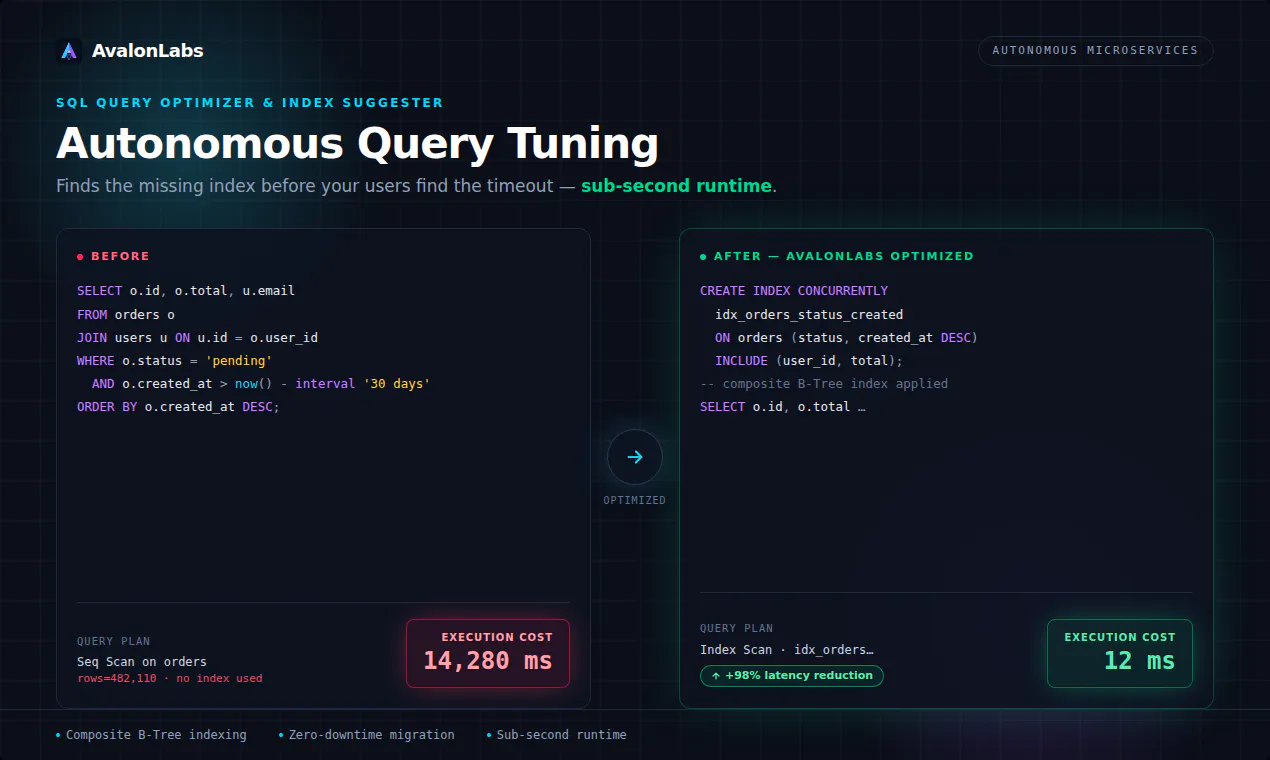The height and width of the screenshot is (760, 1270).
Task: Click the "SELECT o.id, o.total, u.email" line
Action: click(186, 291)
